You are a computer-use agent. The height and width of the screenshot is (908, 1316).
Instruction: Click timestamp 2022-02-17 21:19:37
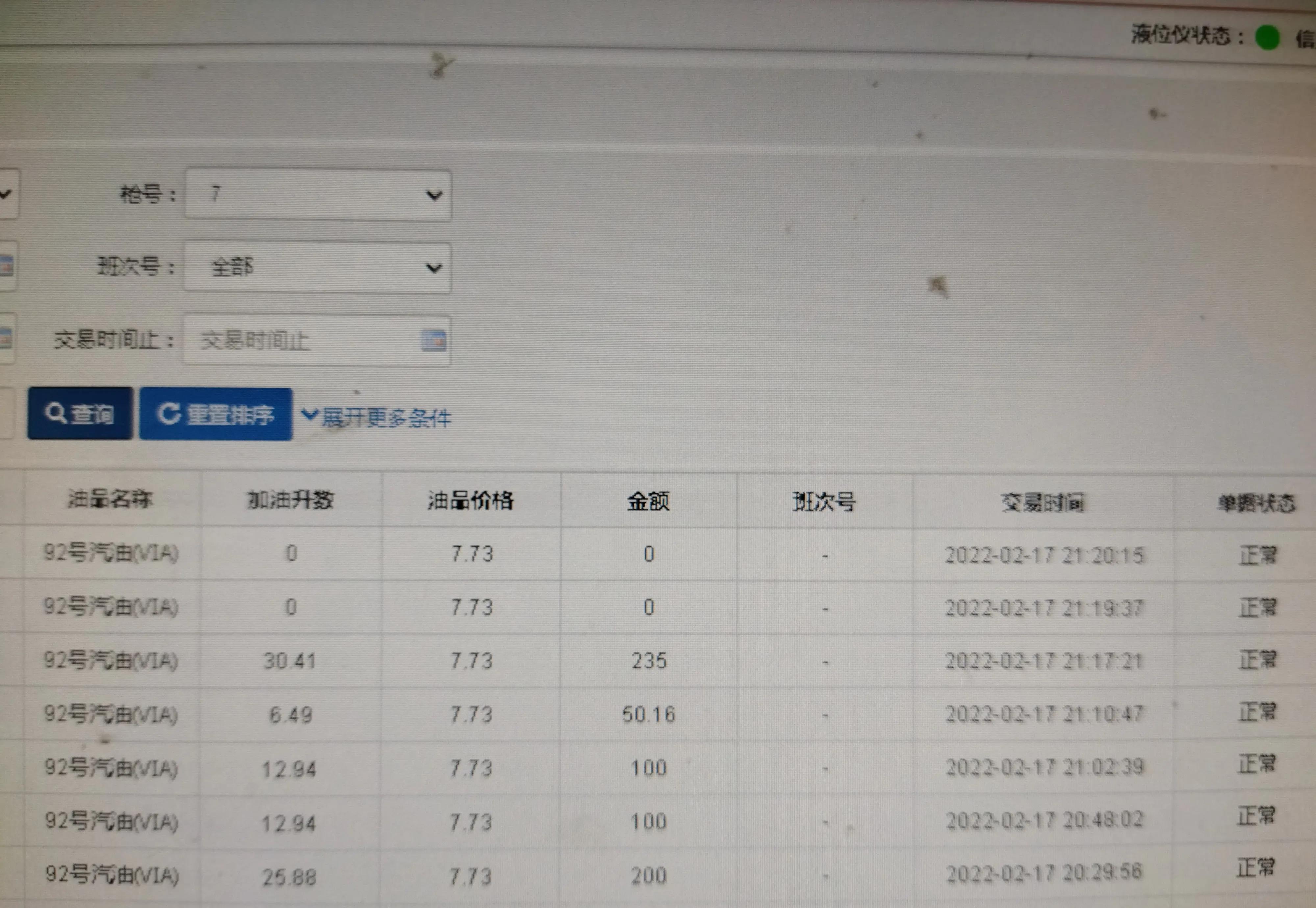[1044, 608]
